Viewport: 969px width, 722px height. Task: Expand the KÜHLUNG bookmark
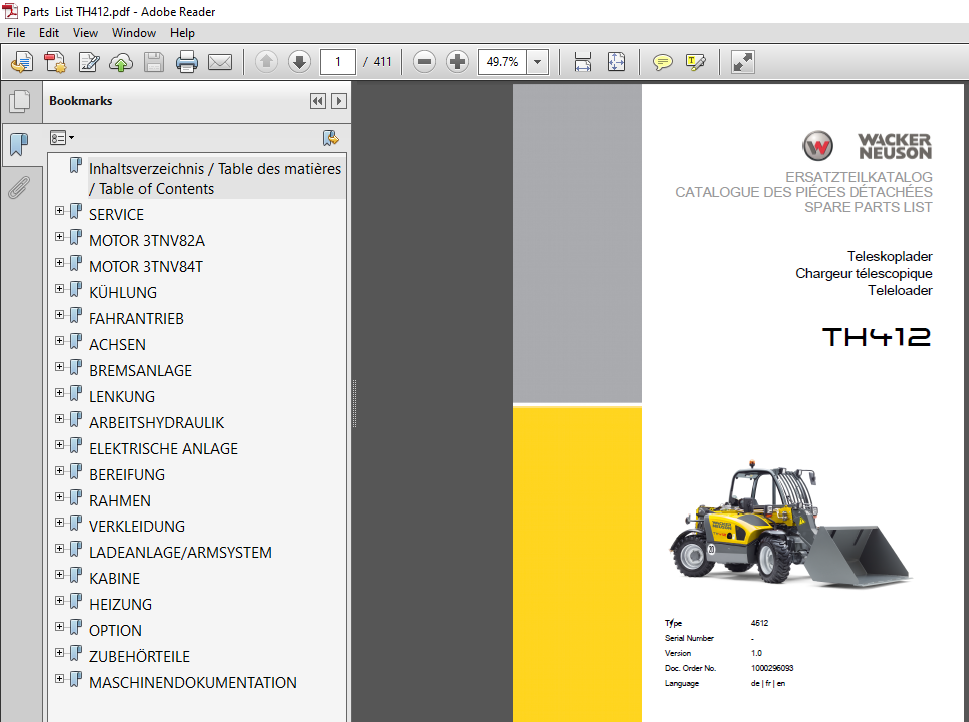pos(59,289)
